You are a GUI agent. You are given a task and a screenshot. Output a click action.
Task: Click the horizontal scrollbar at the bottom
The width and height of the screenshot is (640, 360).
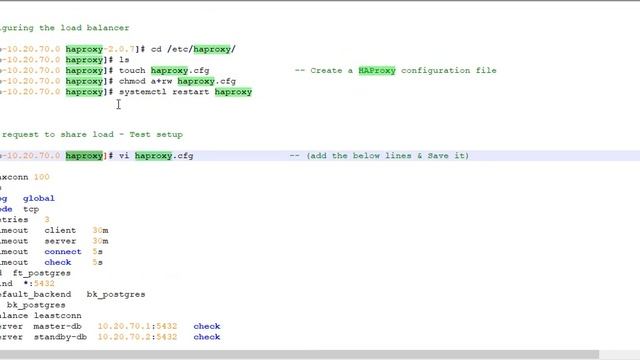300,354
